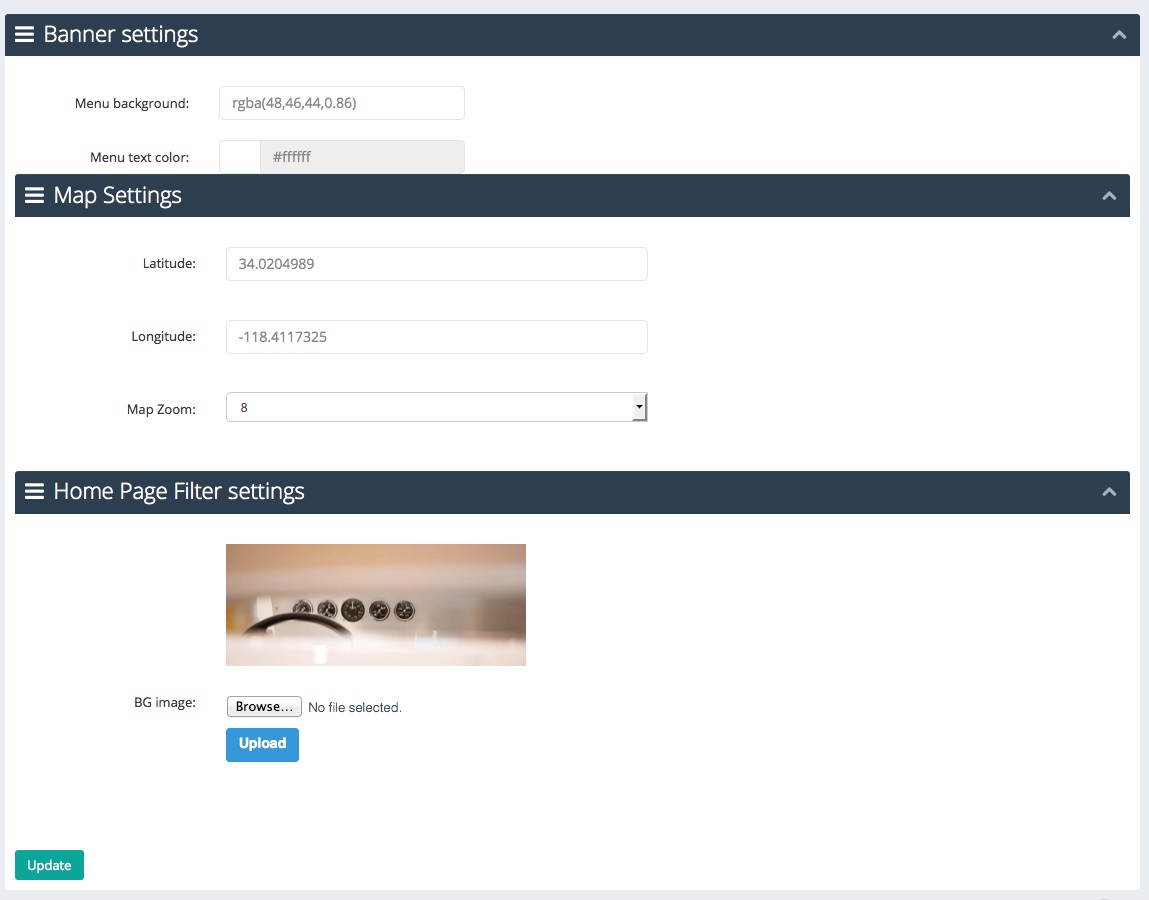Click the green Update button

pyautogui.click(x=49, y=865)
